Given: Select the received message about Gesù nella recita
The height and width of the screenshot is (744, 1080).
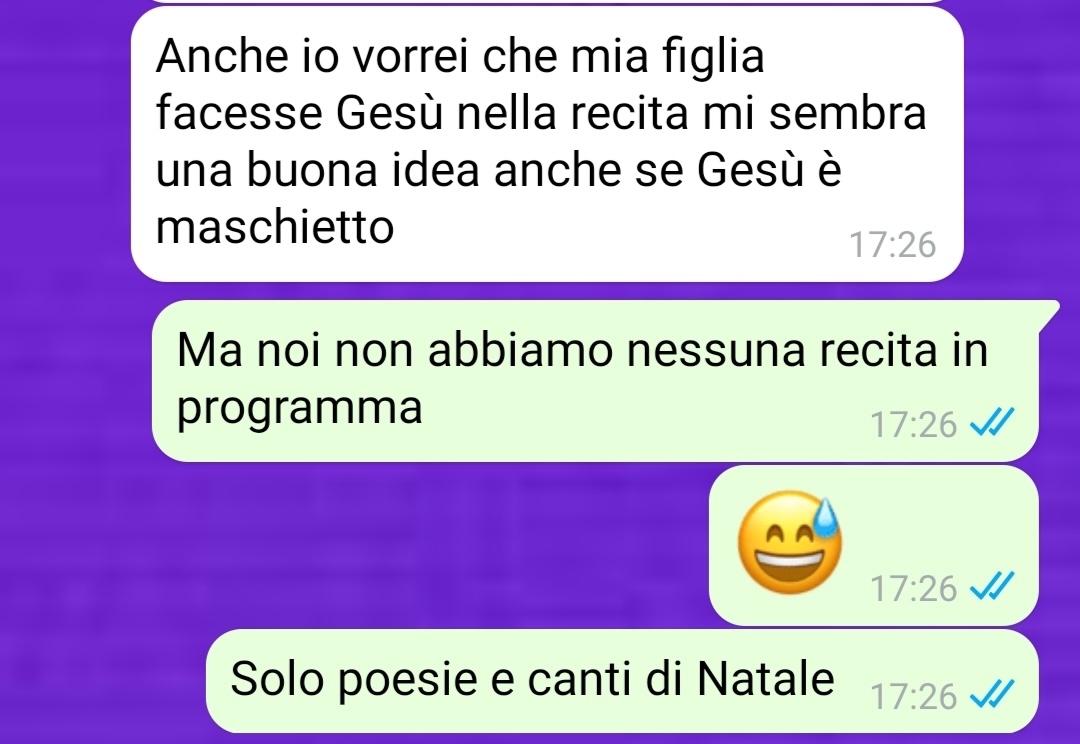Looking at the screenshot, I should tap(547, 145).
